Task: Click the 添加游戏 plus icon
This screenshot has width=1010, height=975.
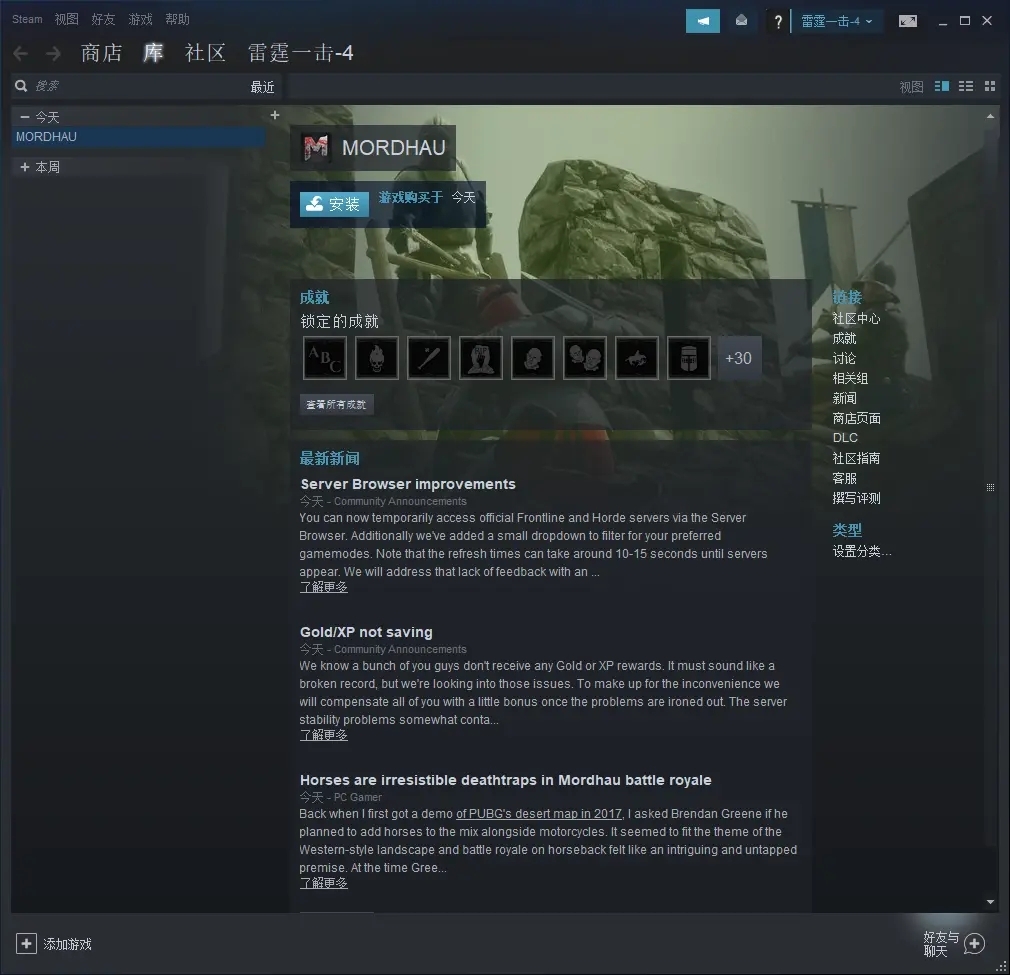Action: point(26,944)
